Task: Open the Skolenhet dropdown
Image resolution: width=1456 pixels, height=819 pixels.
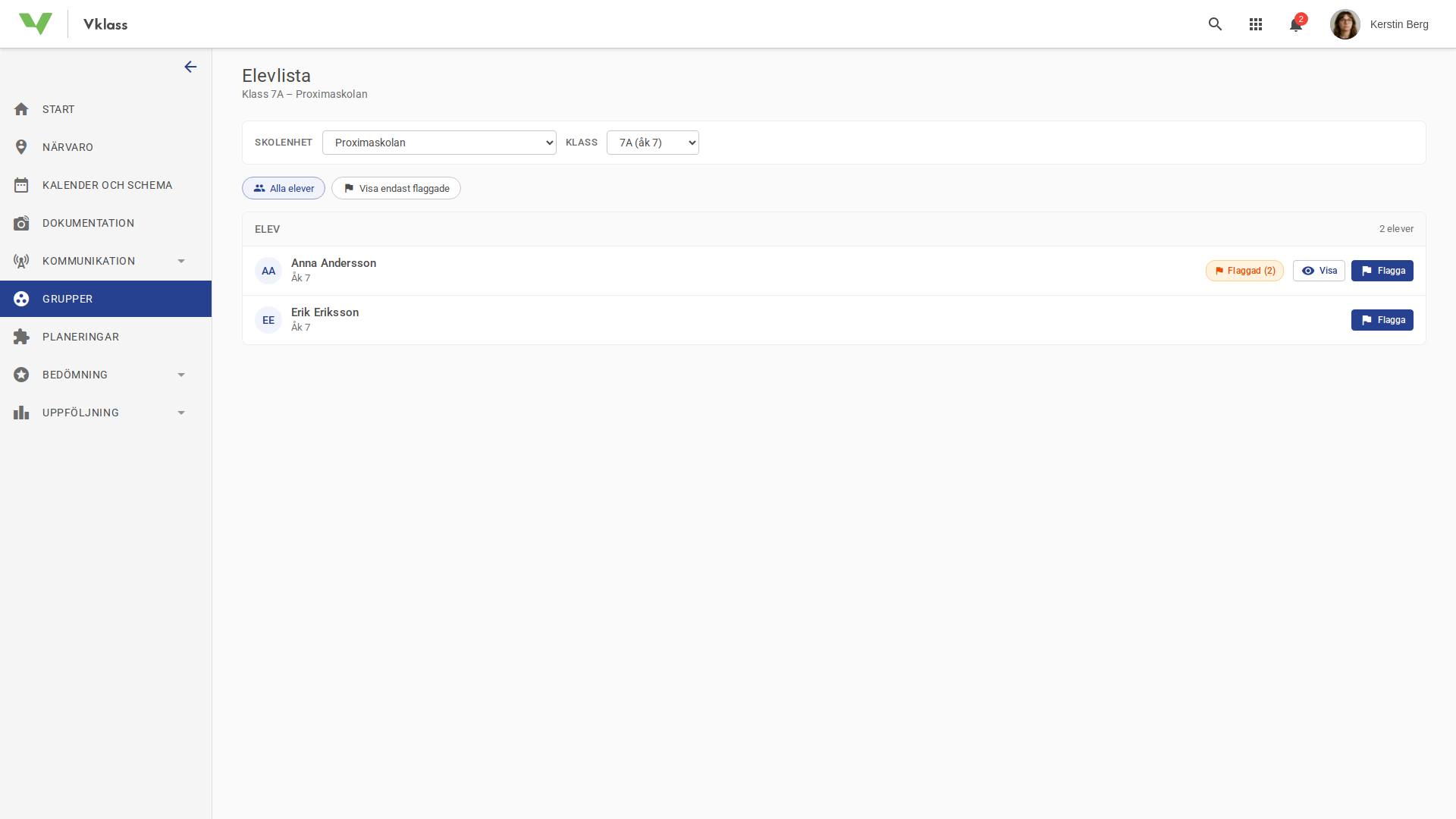Action: click(x=439, y=143)
